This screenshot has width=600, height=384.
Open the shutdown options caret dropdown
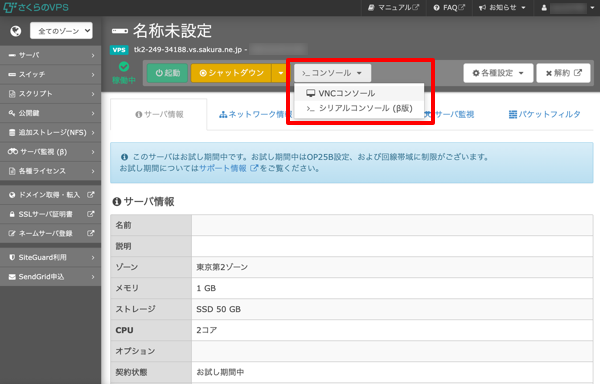281,73
